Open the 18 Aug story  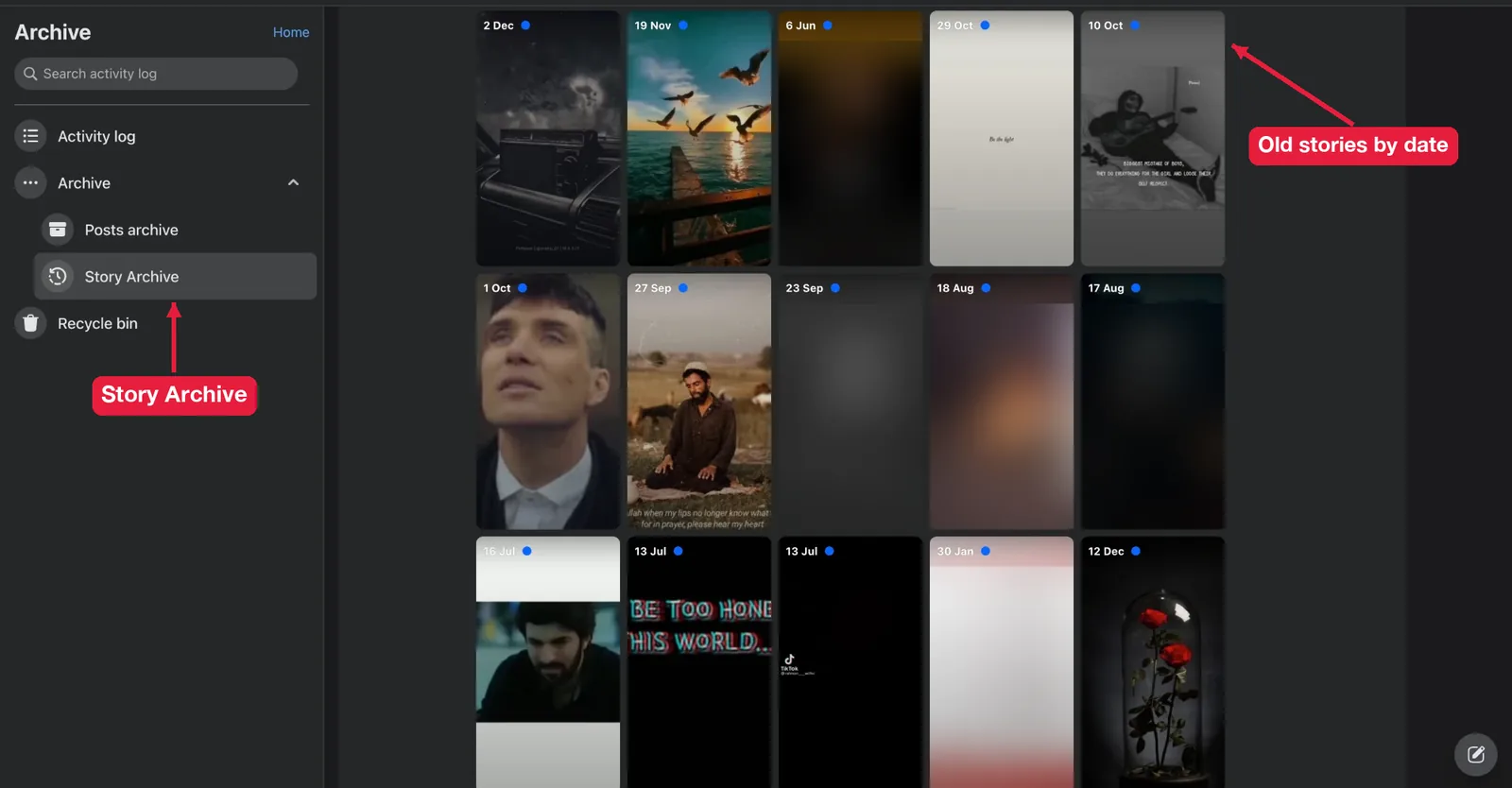point(1002,402)
